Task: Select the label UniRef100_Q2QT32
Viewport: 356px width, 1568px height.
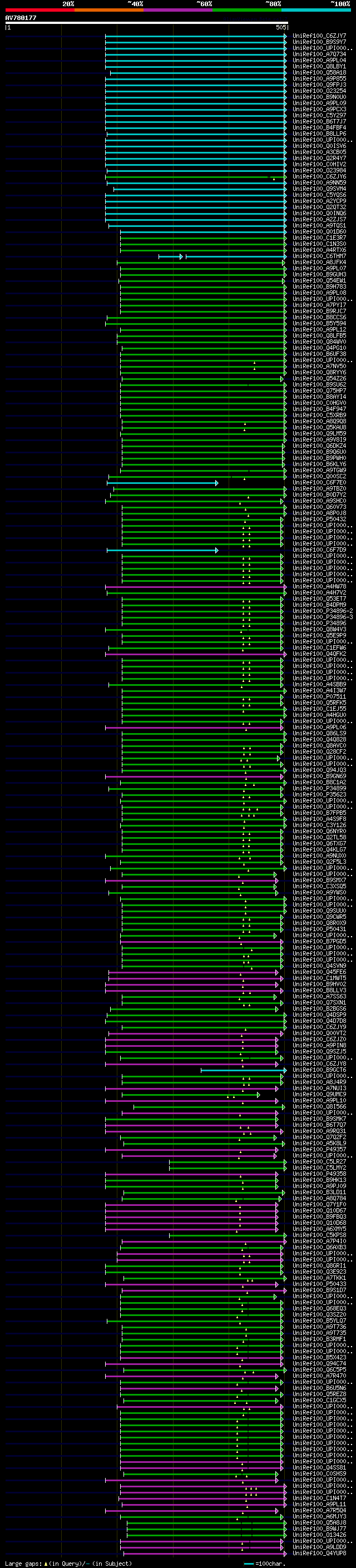Action: (319, 207)
